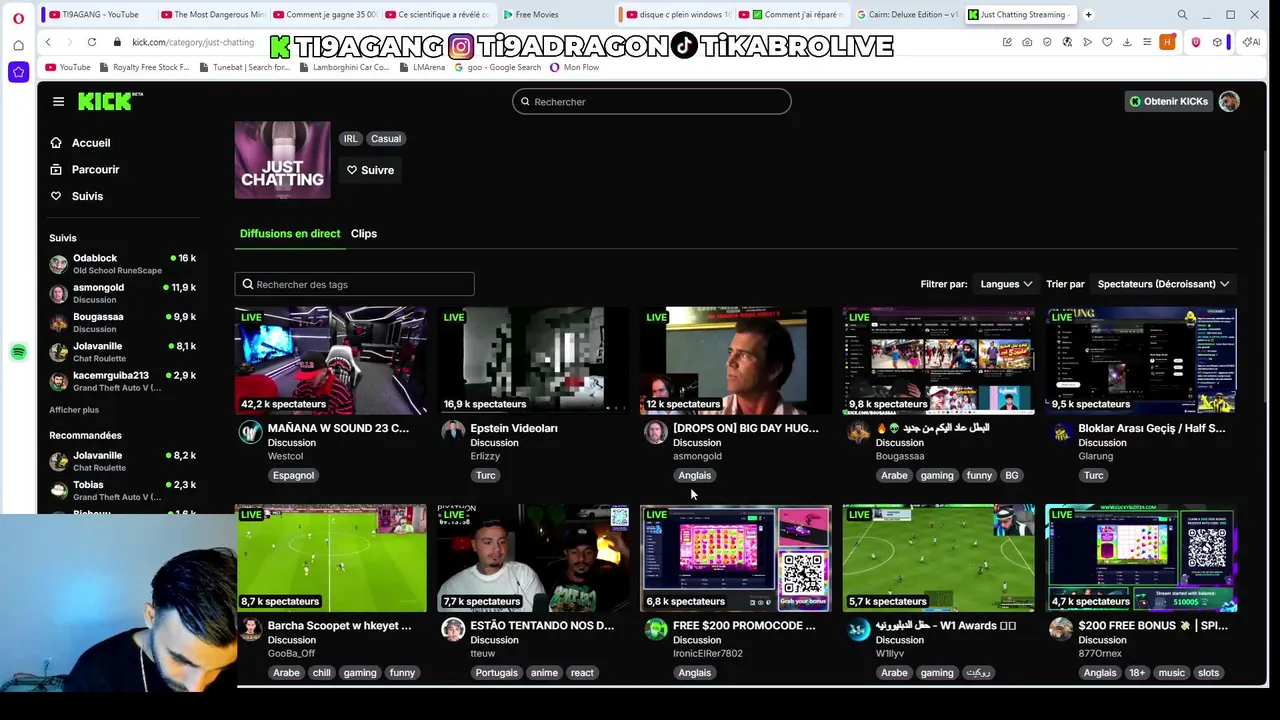Open Suivis in sidebar menu
The image size is (1280, 720).
pos(87,196)
